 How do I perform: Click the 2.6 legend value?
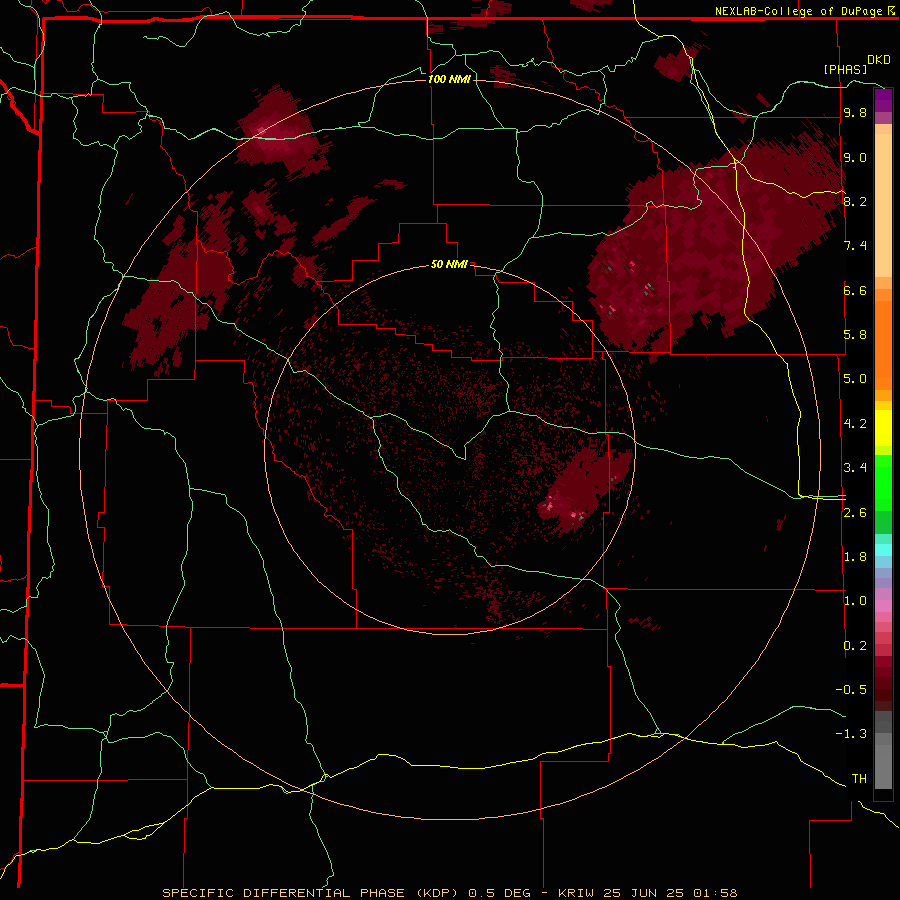click(855, 513)
